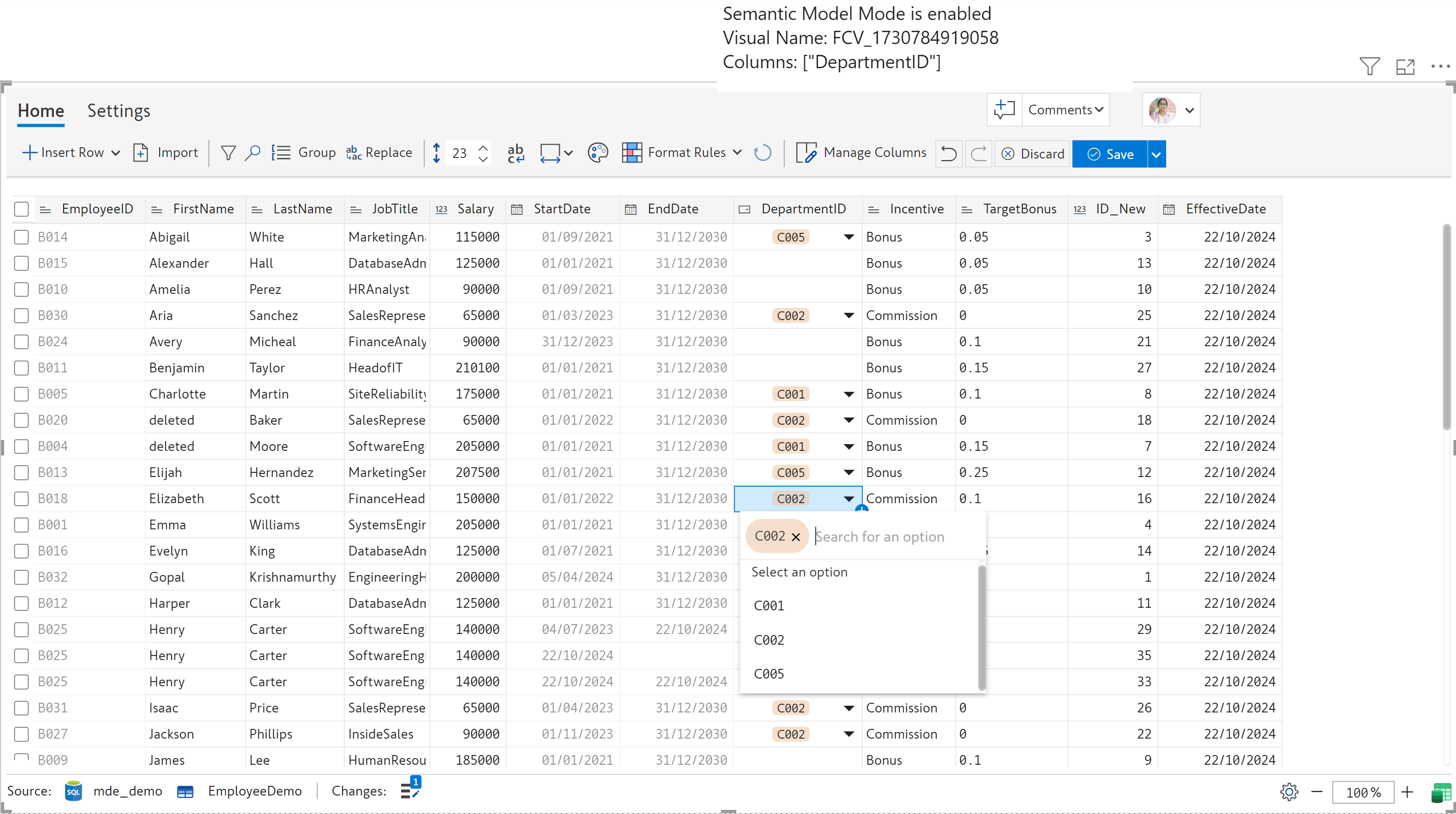This screenshot has width=1456, height=814.
Task: Check the select-all header checkbox
Action: (x=22, y=209)
